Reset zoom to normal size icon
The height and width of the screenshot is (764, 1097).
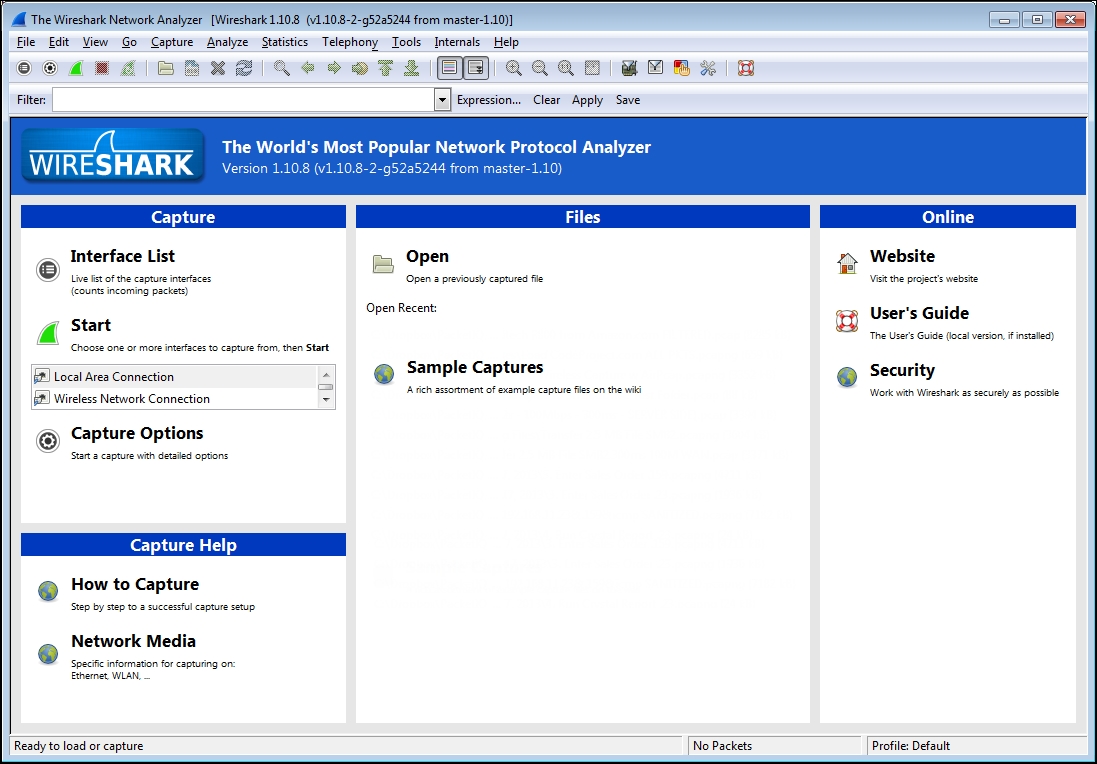point(566,68)
